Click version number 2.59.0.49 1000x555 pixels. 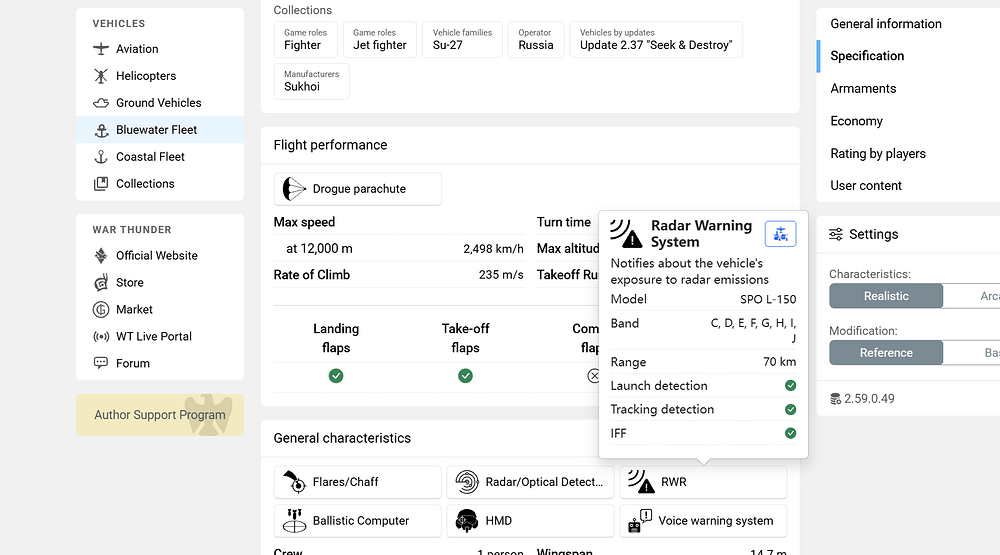tap(869, 399)
